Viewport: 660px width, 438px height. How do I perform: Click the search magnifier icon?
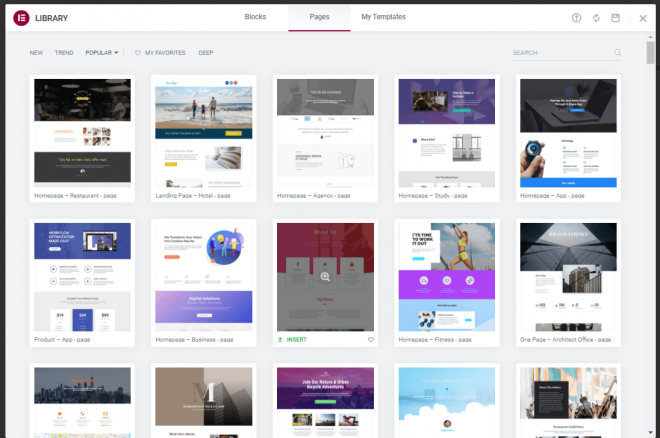pyautogui.click(x=617, y=53)
